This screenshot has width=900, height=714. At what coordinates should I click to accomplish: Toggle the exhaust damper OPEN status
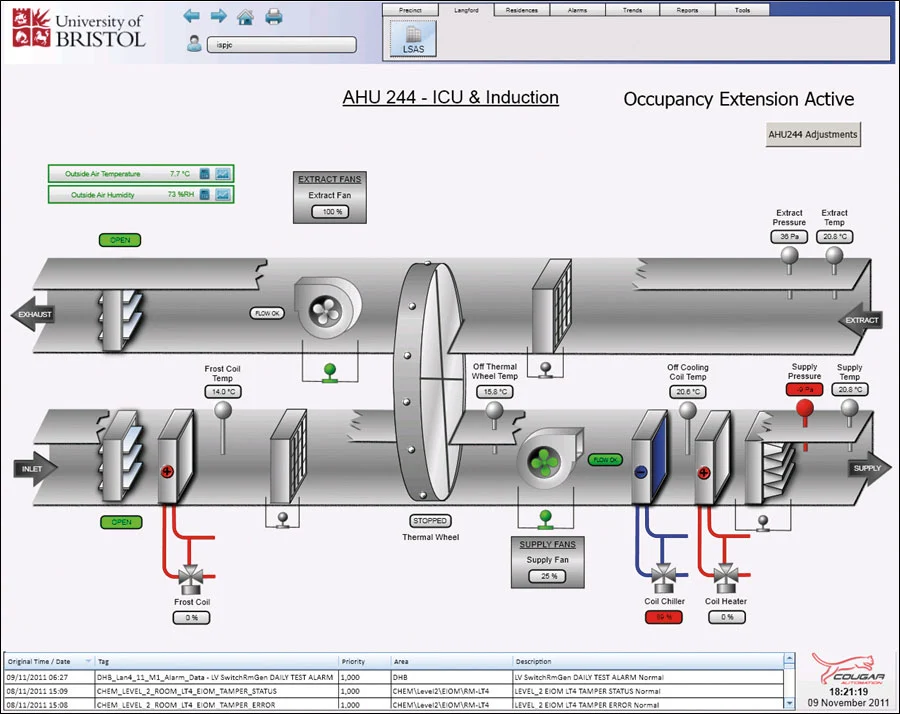[x=120, y=240]
